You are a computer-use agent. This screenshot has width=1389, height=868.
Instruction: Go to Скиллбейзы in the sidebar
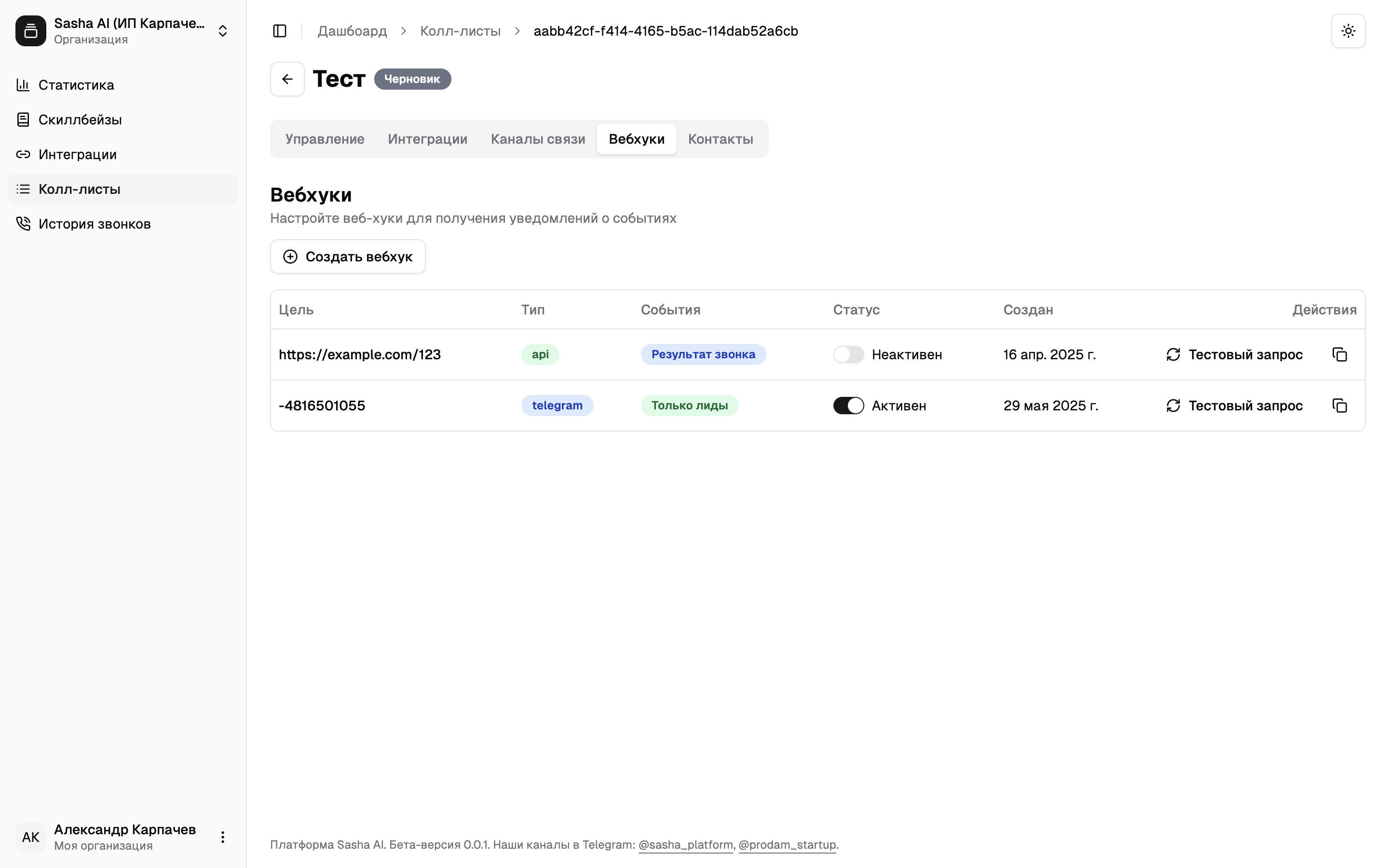point(80,120)
